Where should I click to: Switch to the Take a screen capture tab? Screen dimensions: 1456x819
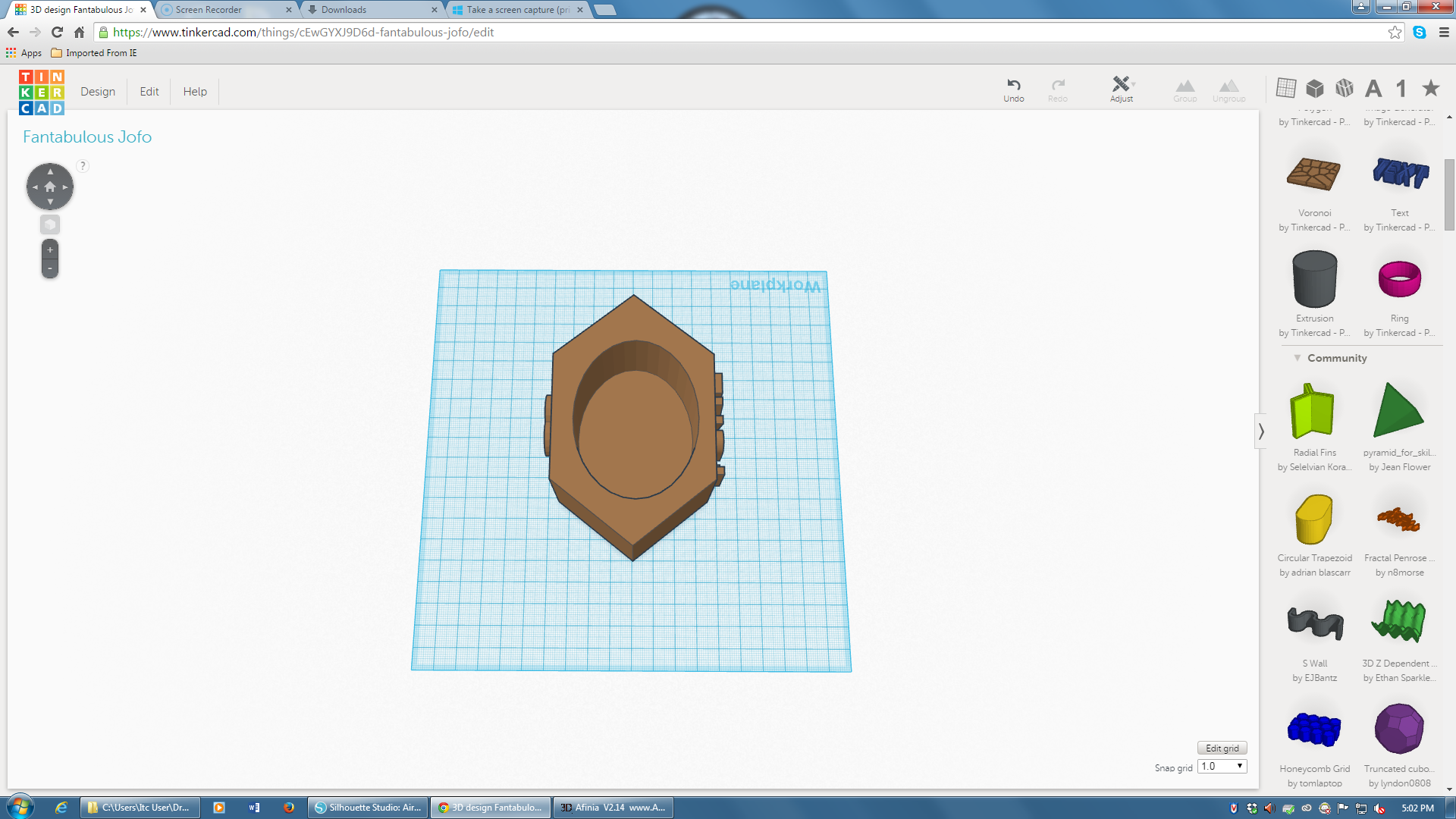(x=517, y=10)
